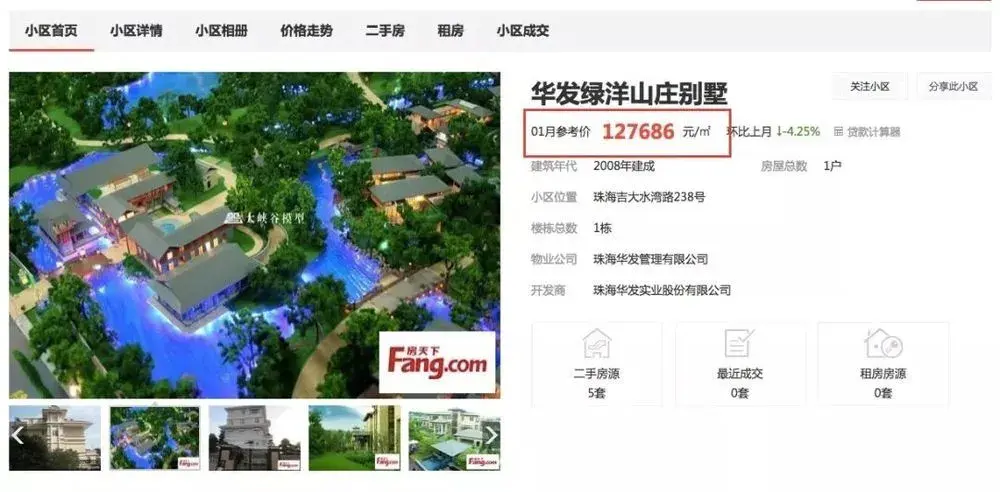
Task: Show next thumbnails with right arrow
Action: tap(492, 436)
